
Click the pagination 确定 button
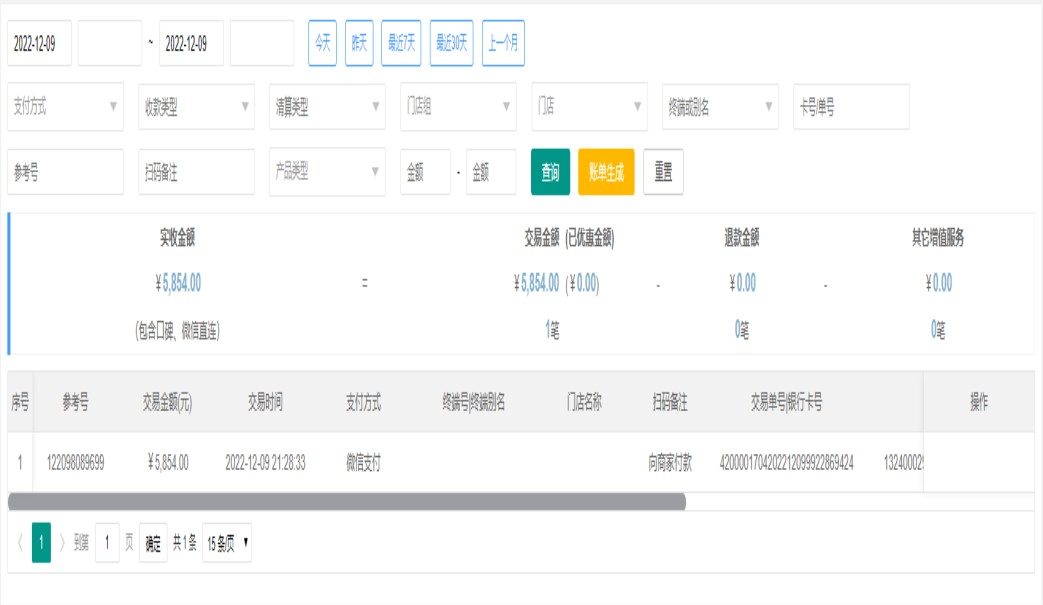(x=153, y=543)
